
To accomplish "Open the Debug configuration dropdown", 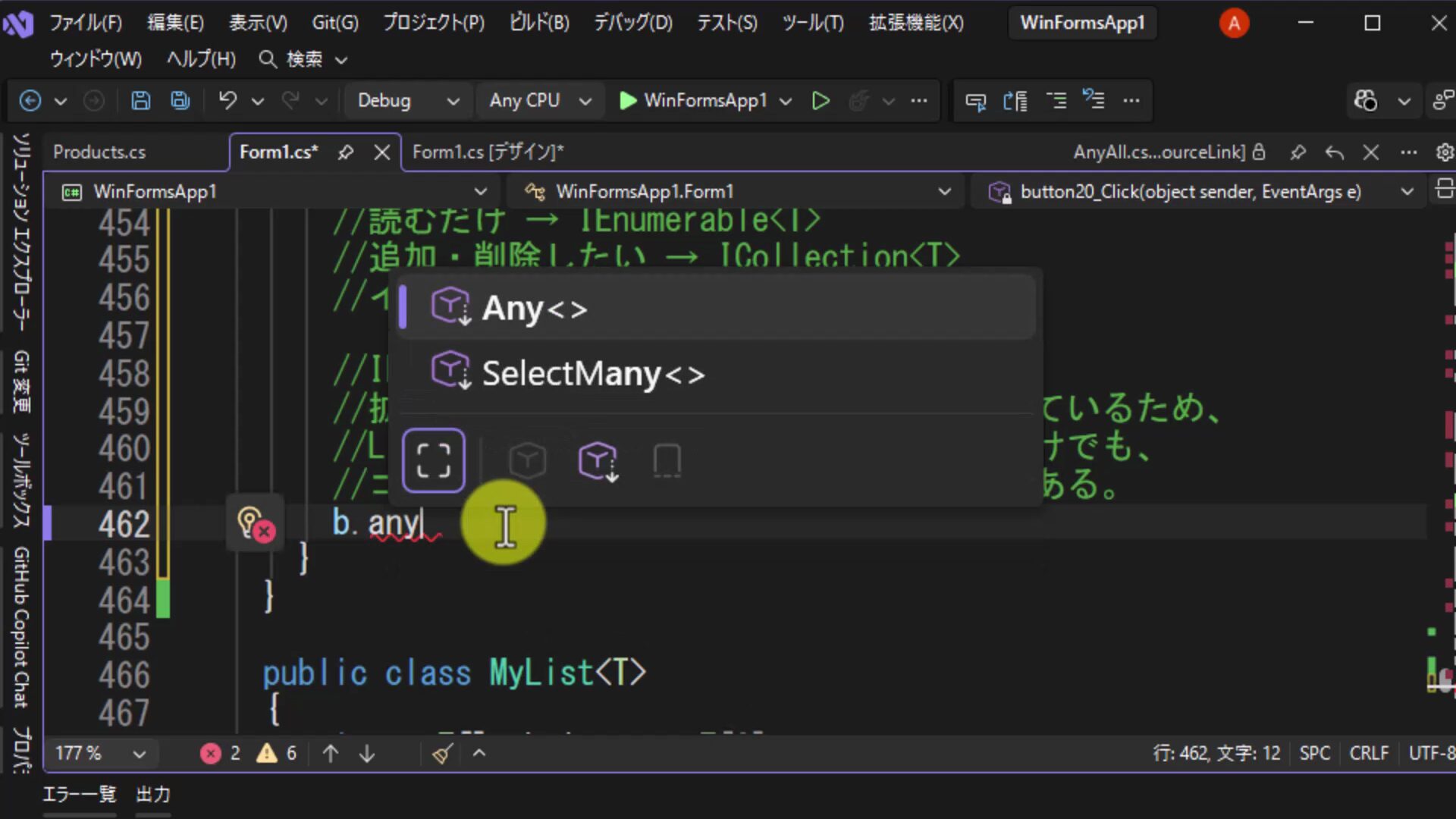I will pyautogui.click(x=408, y=100).
